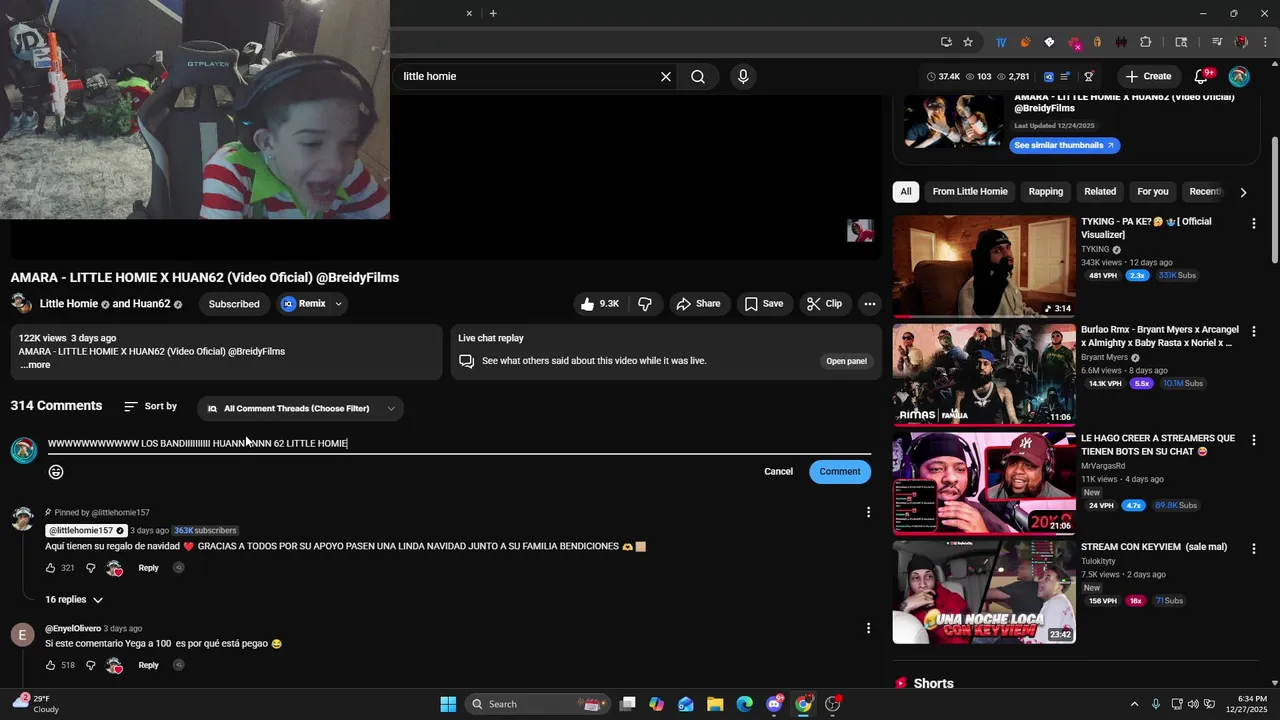
Task: Open menu for STREAM CON KEYVIEW video
Action: (1253, 548)
